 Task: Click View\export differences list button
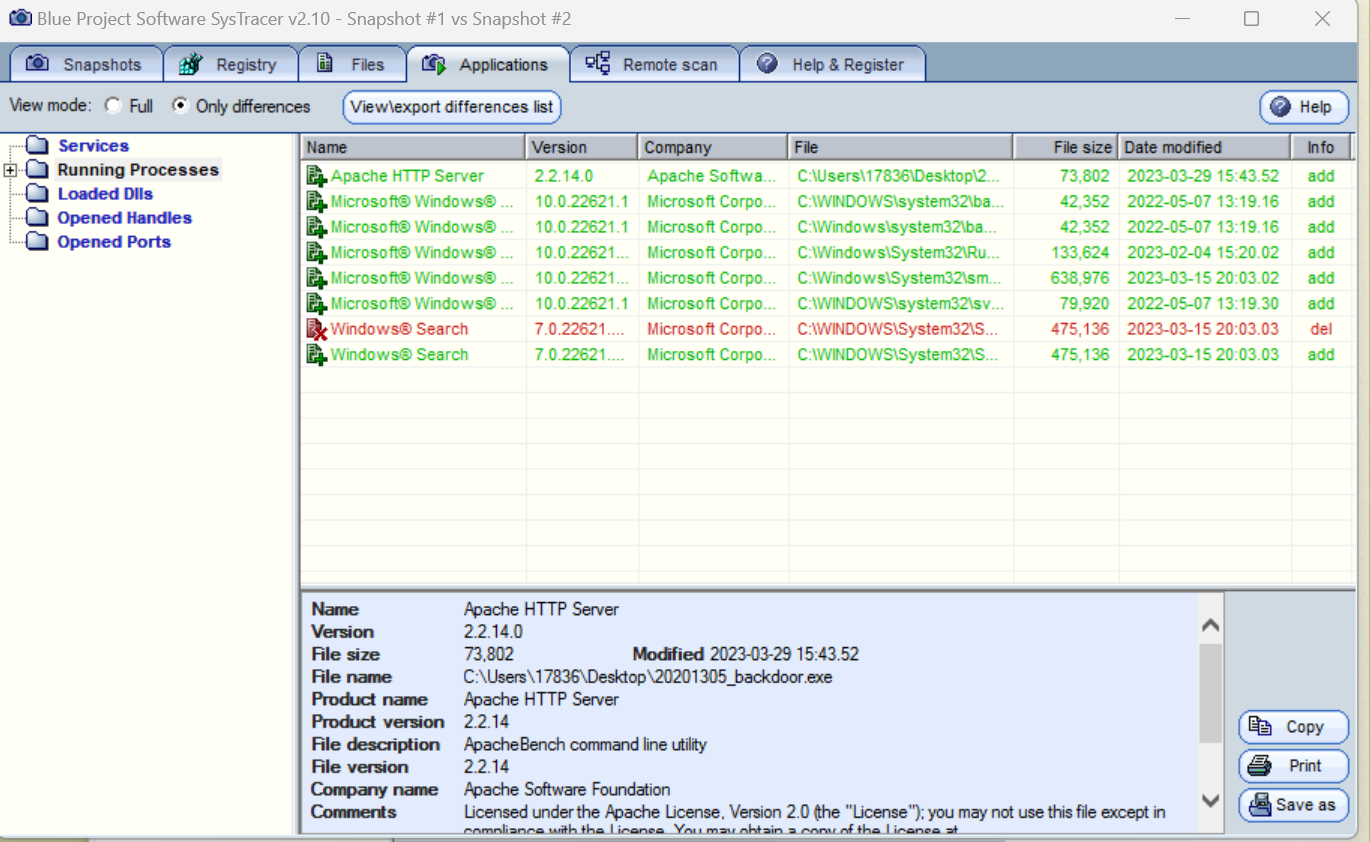452,107
